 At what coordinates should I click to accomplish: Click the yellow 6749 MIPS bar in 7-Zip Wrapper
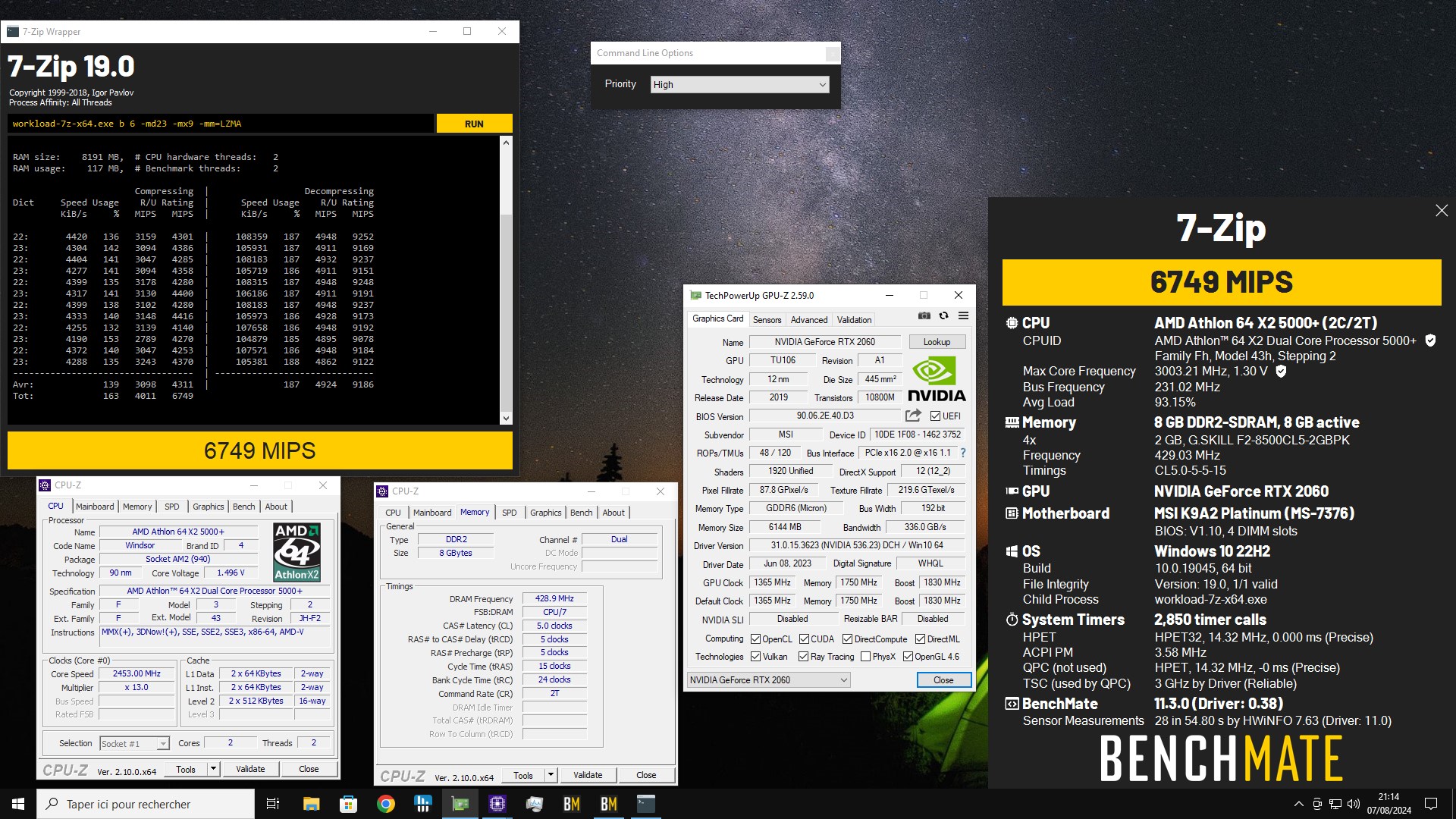(x=260, y=450)
